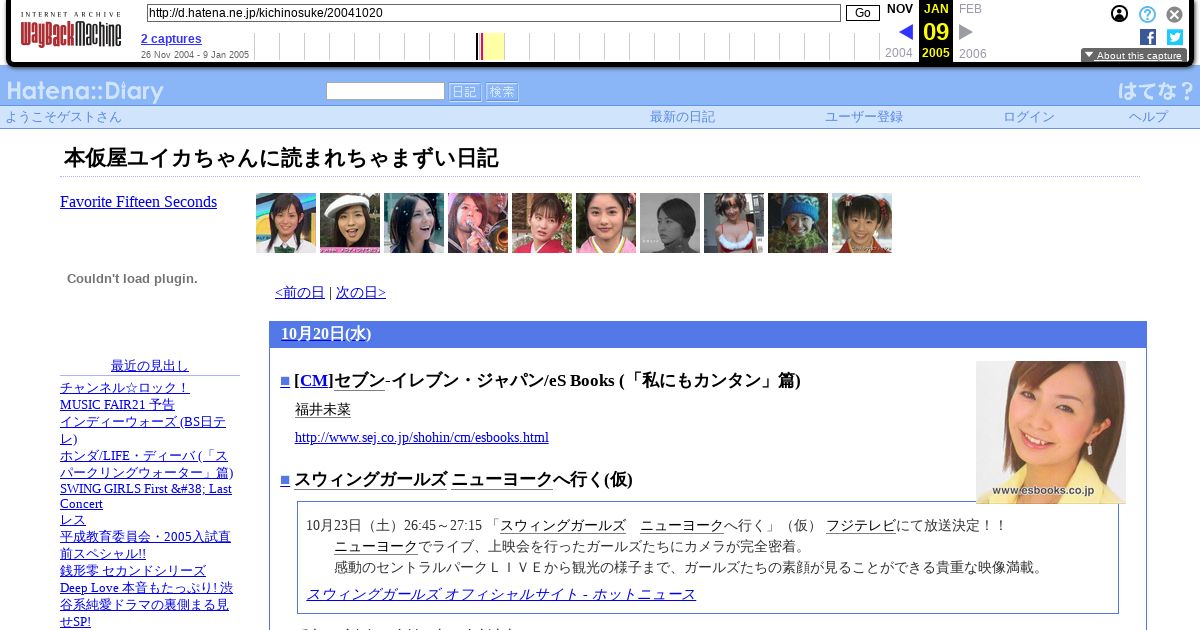1200x630 pixels.
Task: Open インディーウォーズ sidebar link
Action: [143, 430]
